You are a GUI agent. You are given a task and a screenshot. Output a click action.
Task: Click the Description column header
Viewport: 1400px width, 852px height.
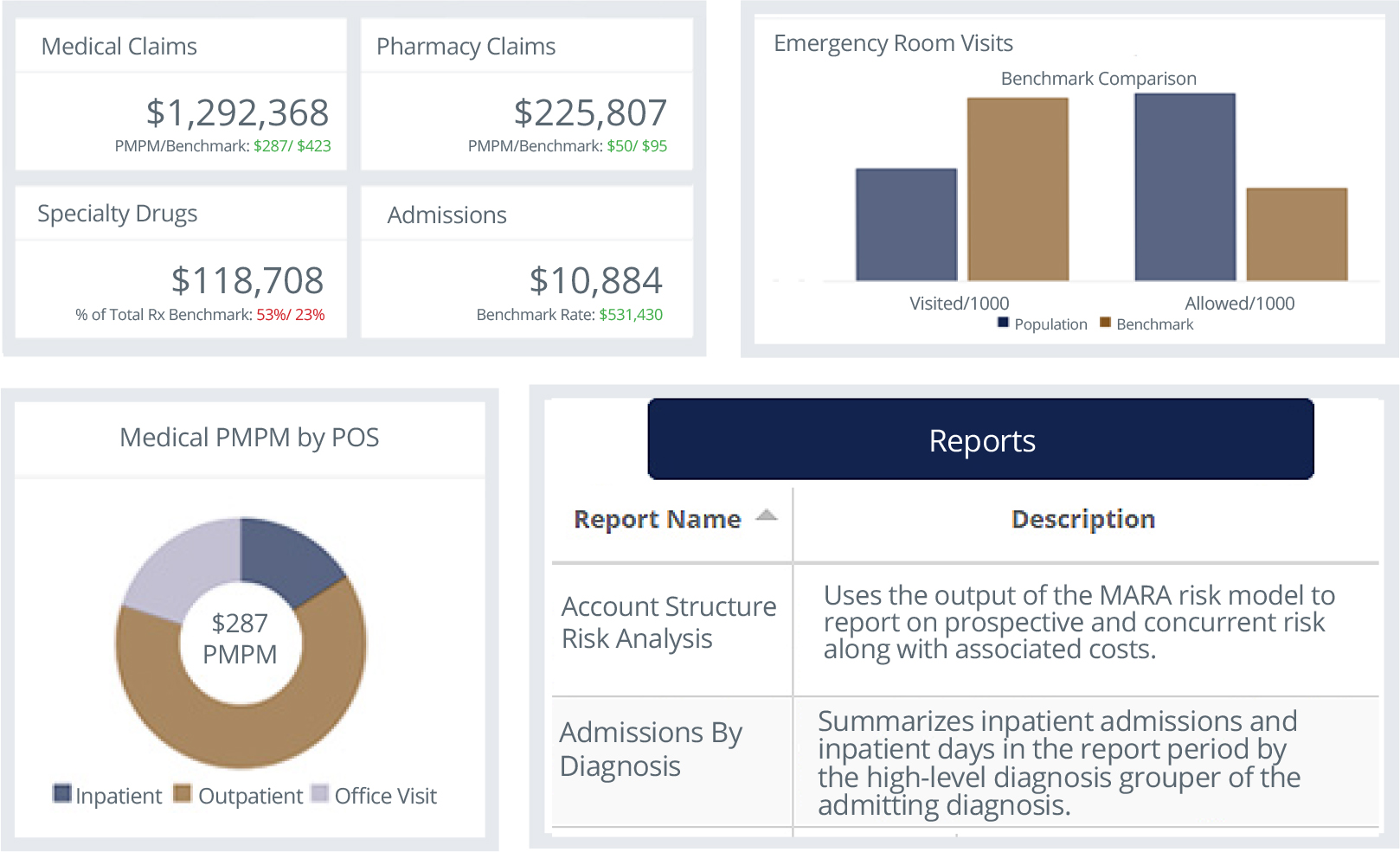(1082, 519)
